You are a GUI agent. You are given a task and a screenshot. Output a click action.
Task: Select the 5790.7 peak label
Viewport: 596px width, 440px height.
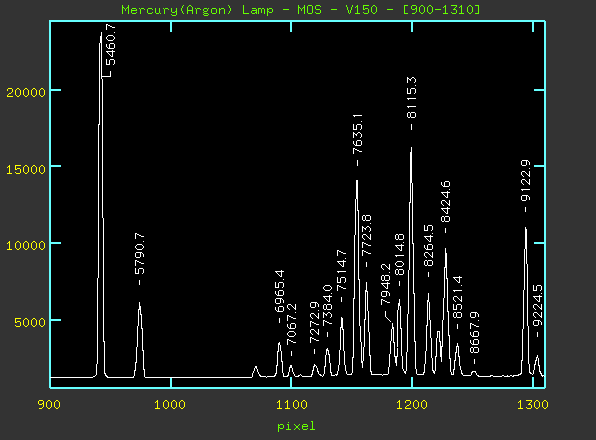coord(140,254)
